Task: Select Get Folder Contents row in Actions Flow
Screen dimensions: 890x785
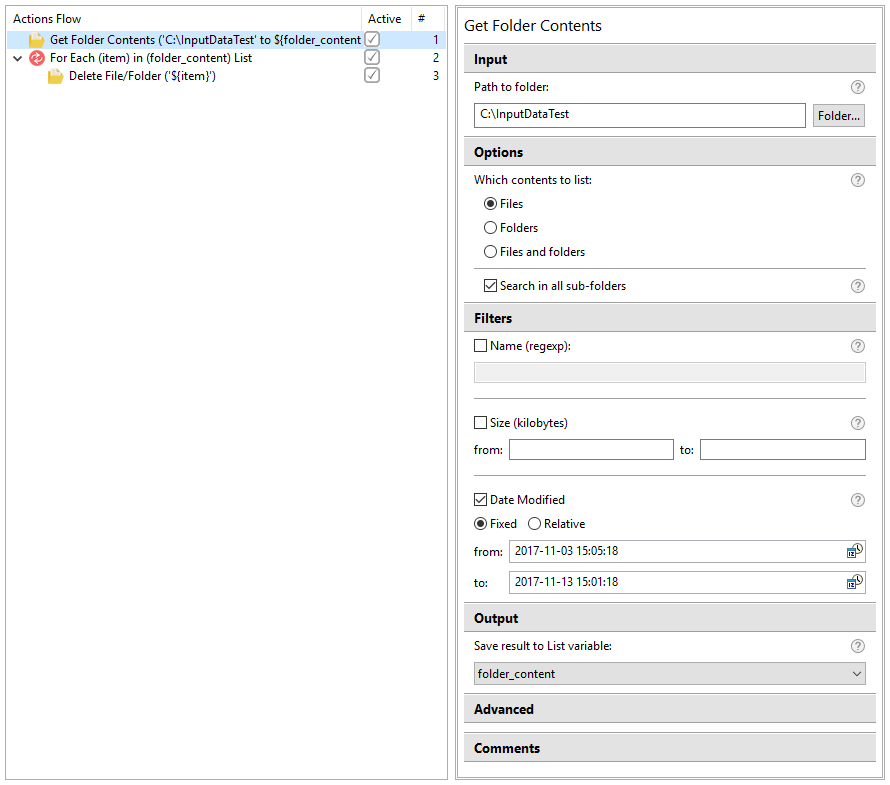Action: click(226, 40)
